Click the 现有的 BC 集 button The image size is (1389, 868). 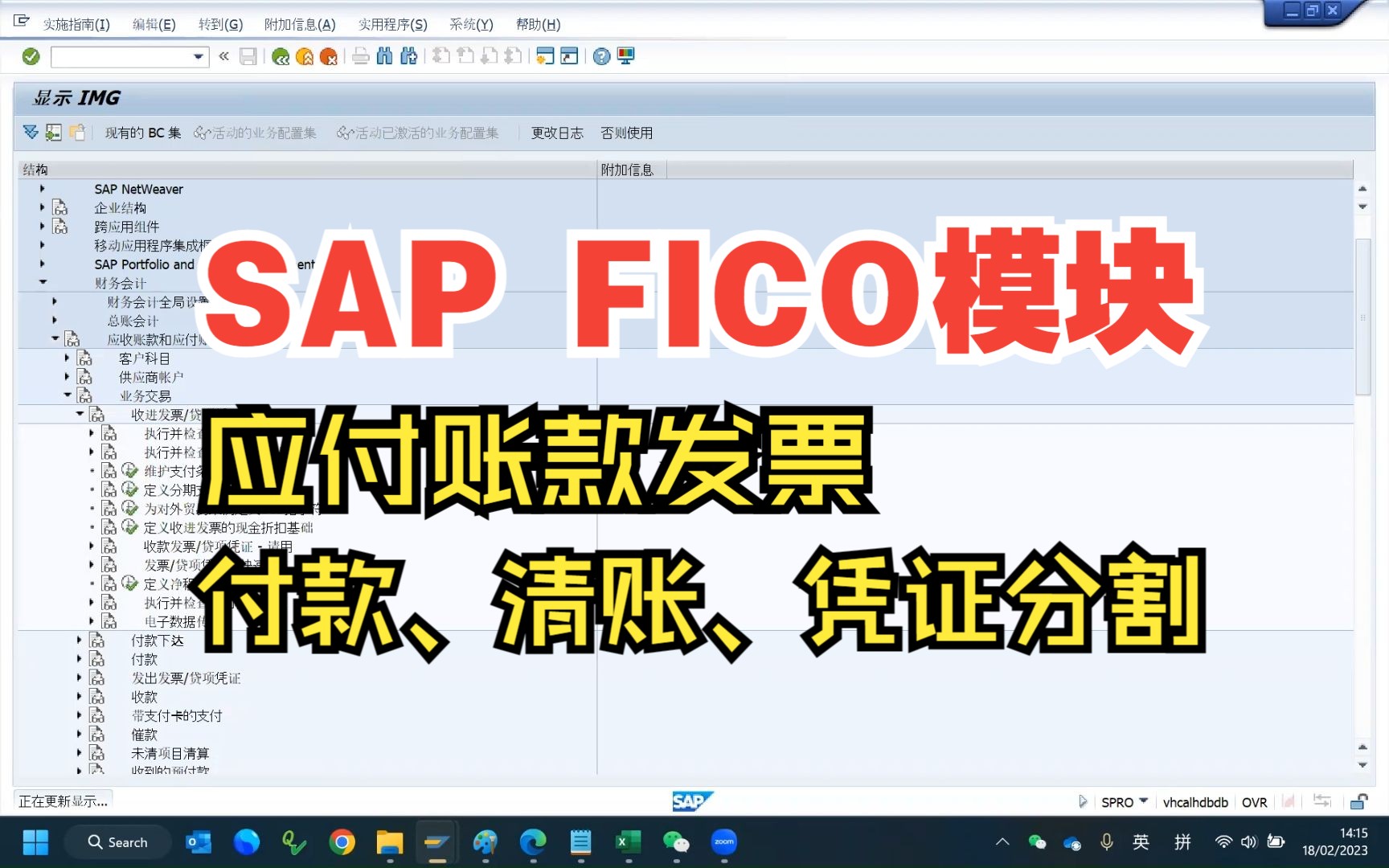point(143,133)
